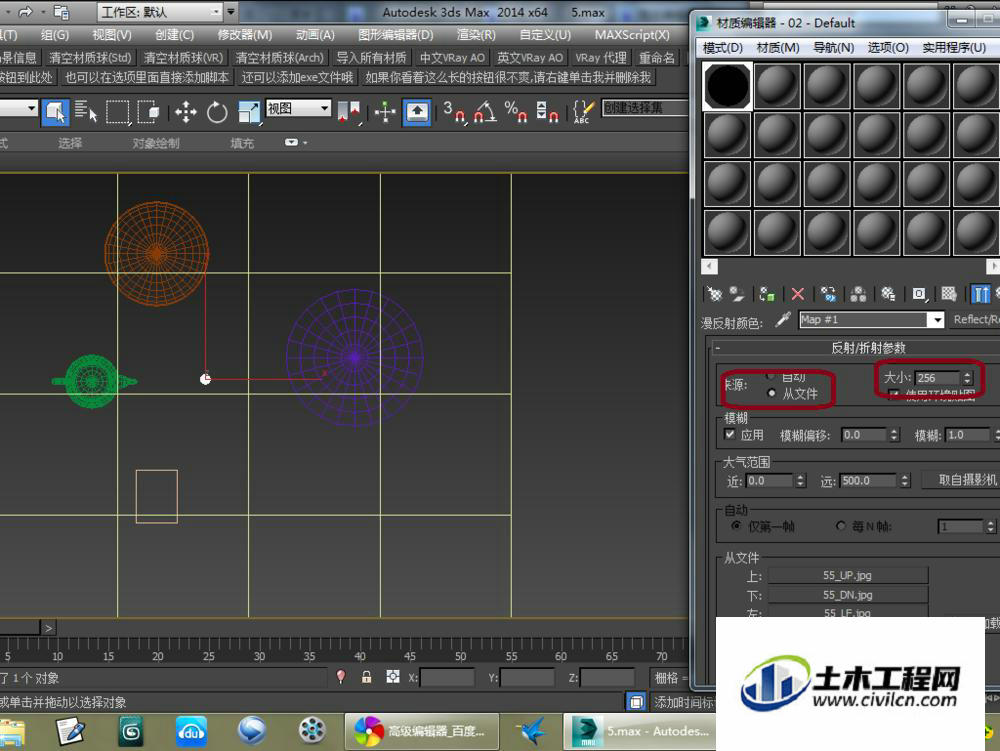This screenshot has width=1000, height=751.
Task: Open Material ID Channel flyout
Action: 919,294
